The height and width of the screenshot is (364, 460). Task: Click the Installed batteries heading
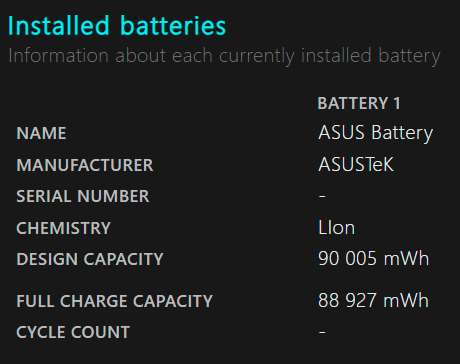pos(117,26)
